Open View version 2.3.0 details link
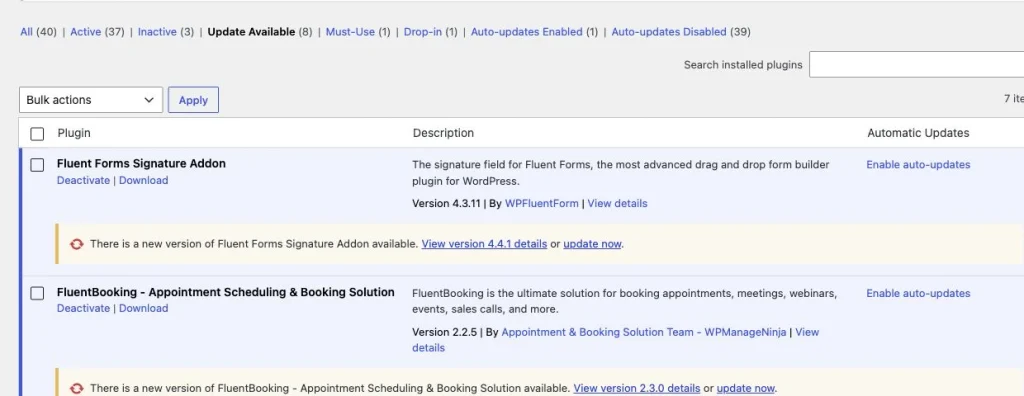The height and width of the screenshot is (396, 1024). pyautogui.click(x=637, y=388)
